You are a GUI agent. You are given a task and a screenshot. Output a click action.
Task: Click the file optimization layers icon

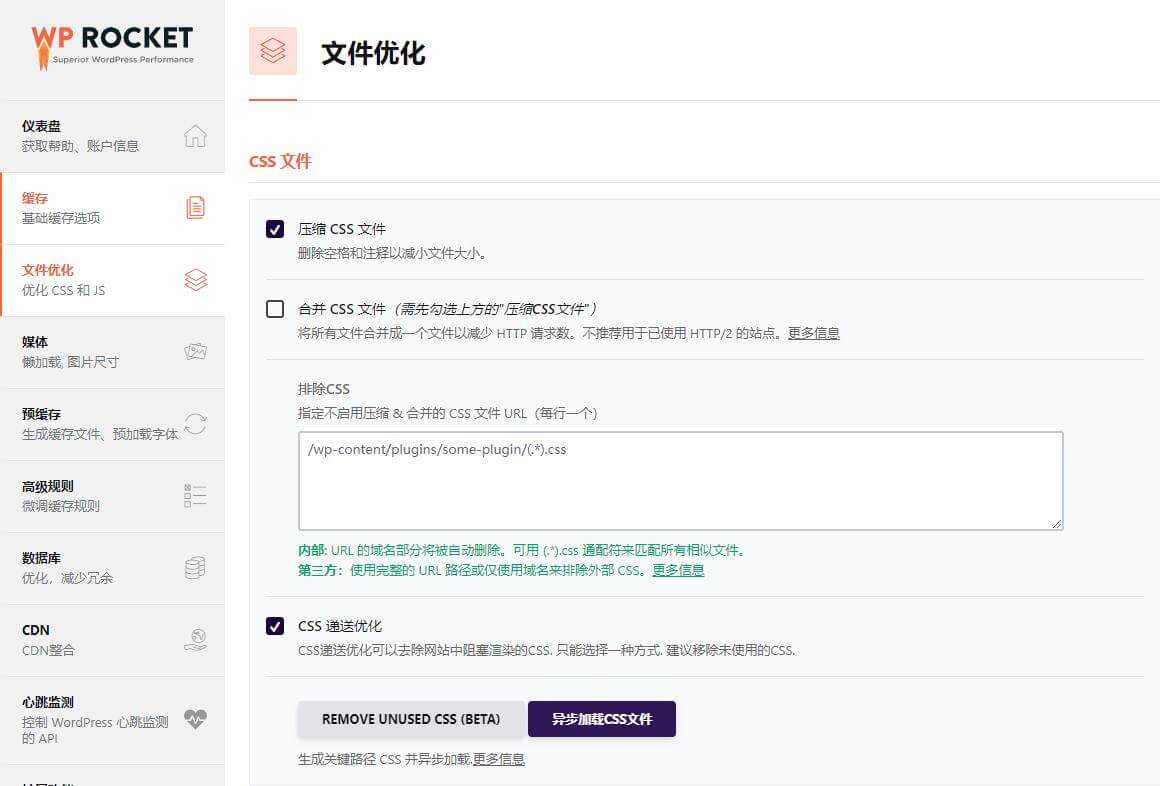pos(196,280)
